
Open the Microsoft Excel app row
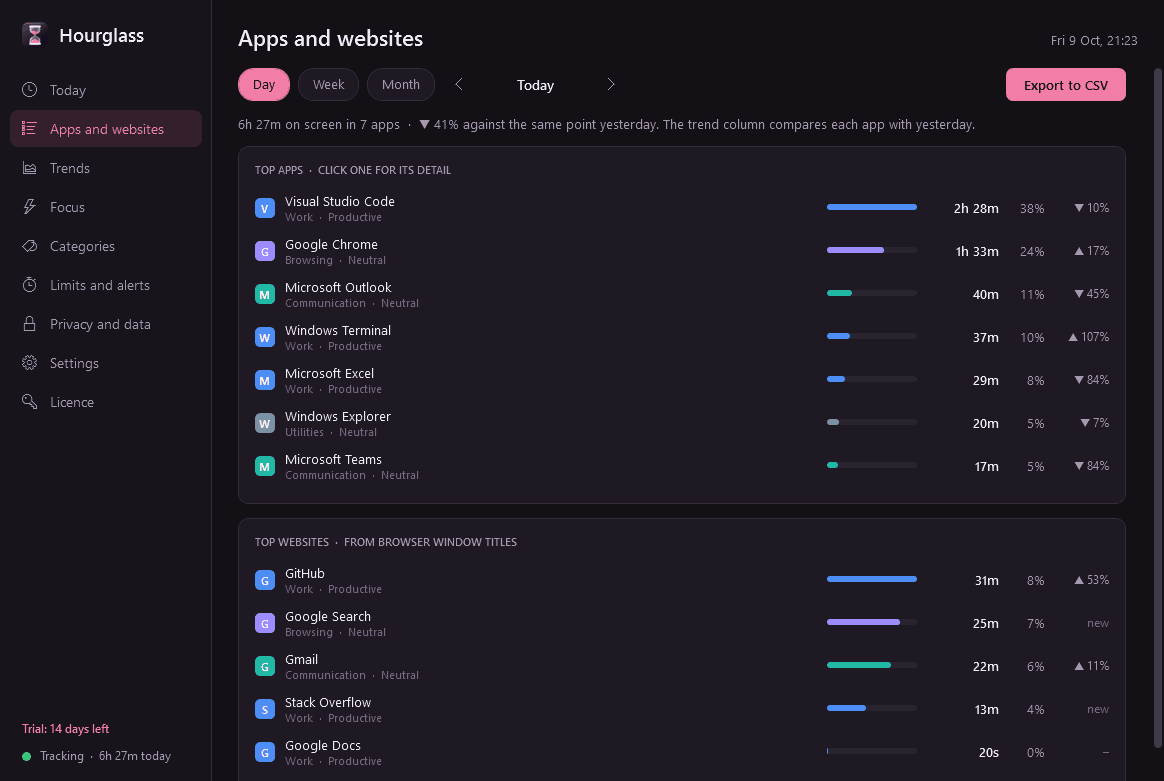681,380
